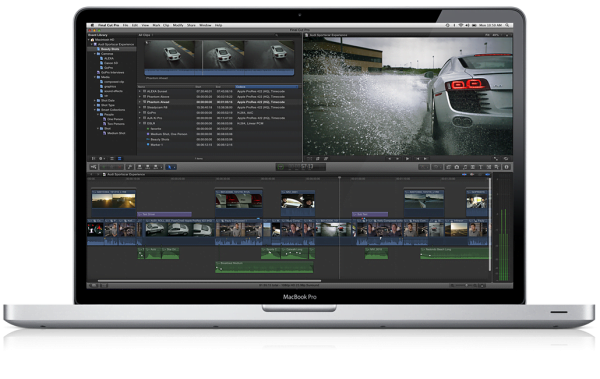Open Spotlight search in menu bar
The image size is (600, 379).
tap(507, 25)
